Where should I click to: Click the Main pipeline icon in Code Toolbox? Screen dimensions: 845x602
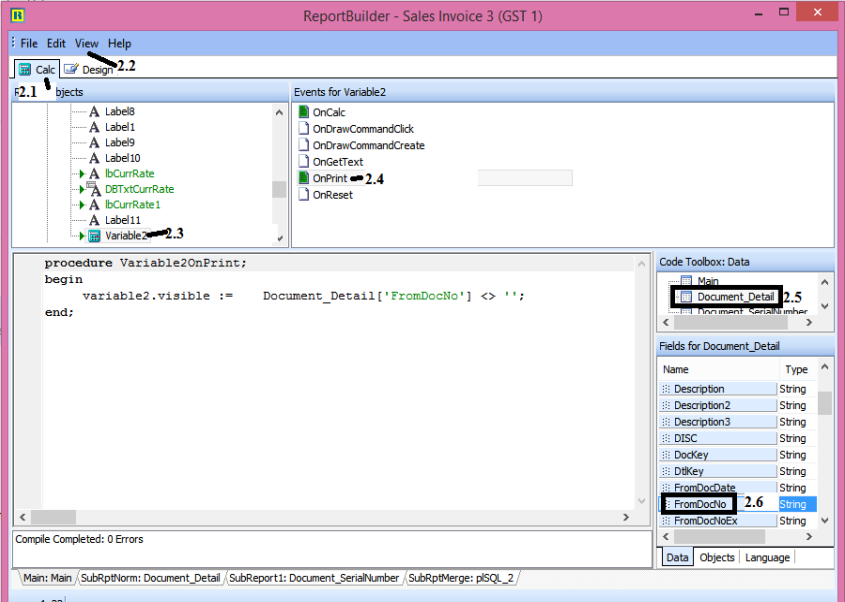tap(686, 281)
